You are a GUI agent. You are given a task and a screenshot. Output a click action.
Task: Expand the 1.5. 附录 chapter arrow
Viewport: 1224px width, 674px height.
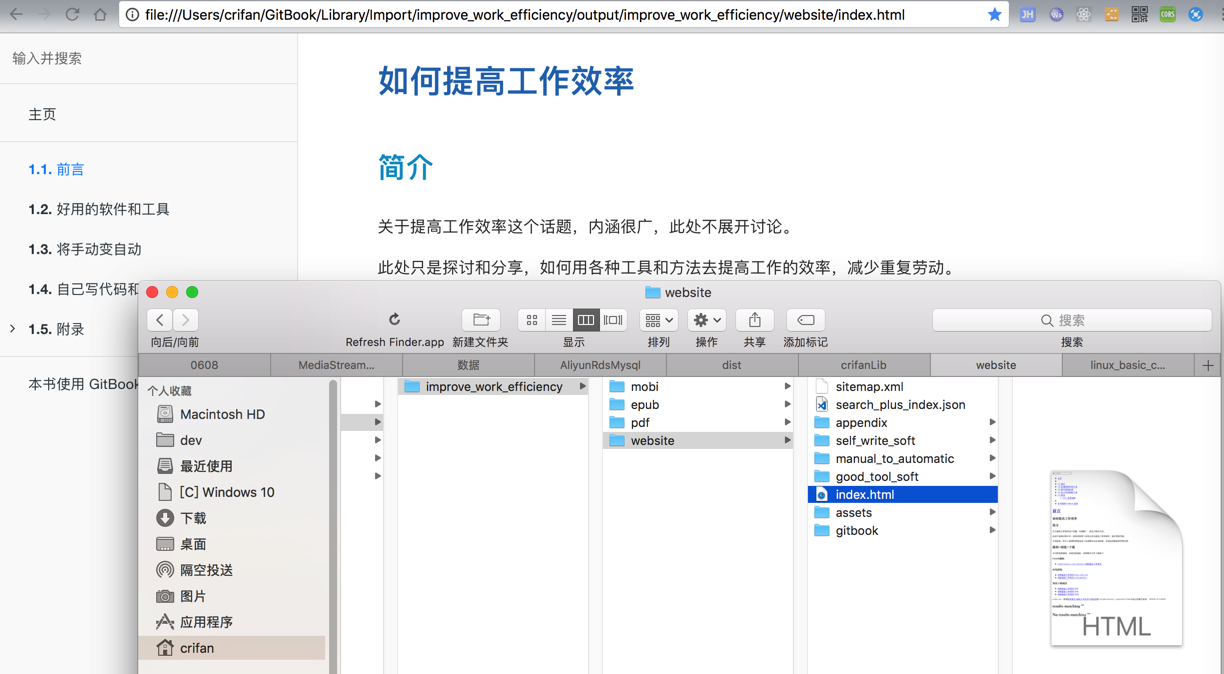12,329
